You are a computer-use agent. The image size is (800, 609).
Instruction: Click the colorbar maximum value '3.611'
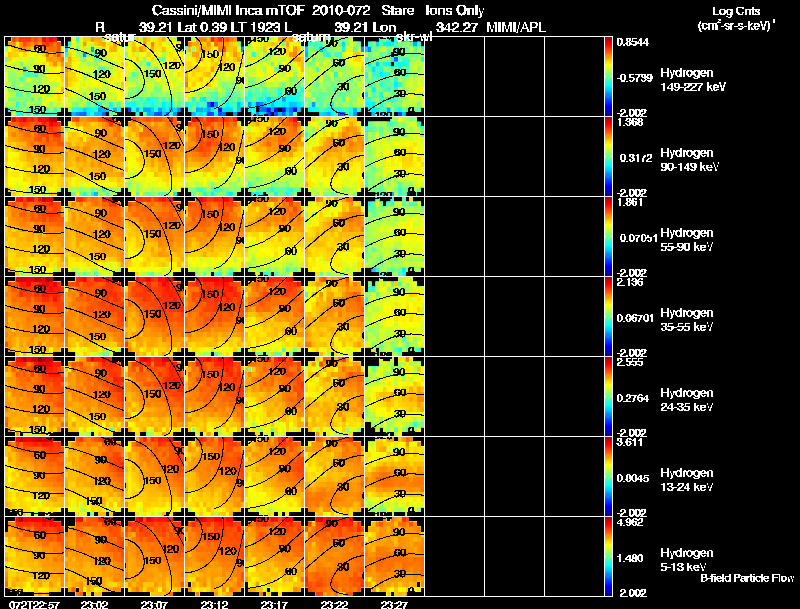tap(630, 443)
